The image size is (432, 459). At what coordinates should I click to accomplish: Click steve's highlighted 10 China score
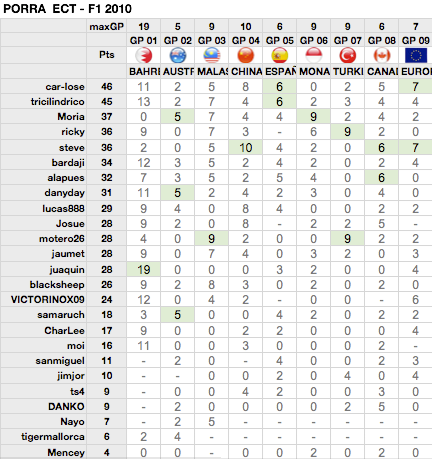tap(246, 147)
